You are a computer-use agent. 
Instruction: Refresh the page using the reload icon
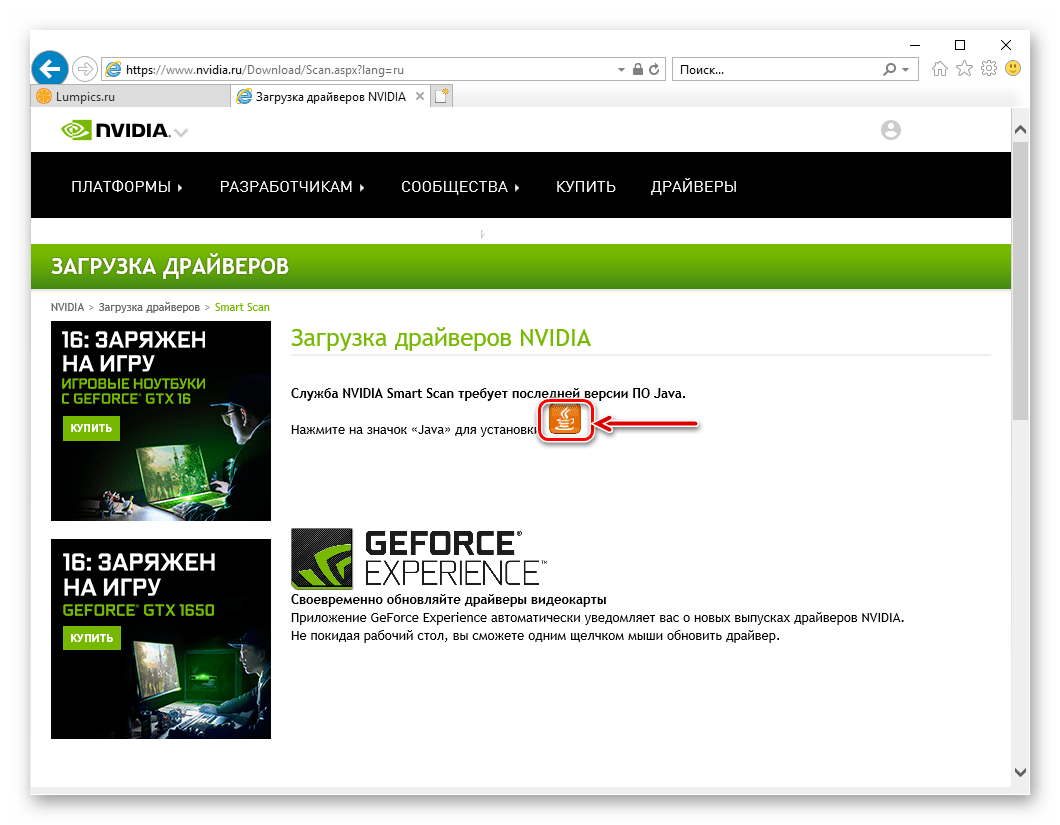654,70
